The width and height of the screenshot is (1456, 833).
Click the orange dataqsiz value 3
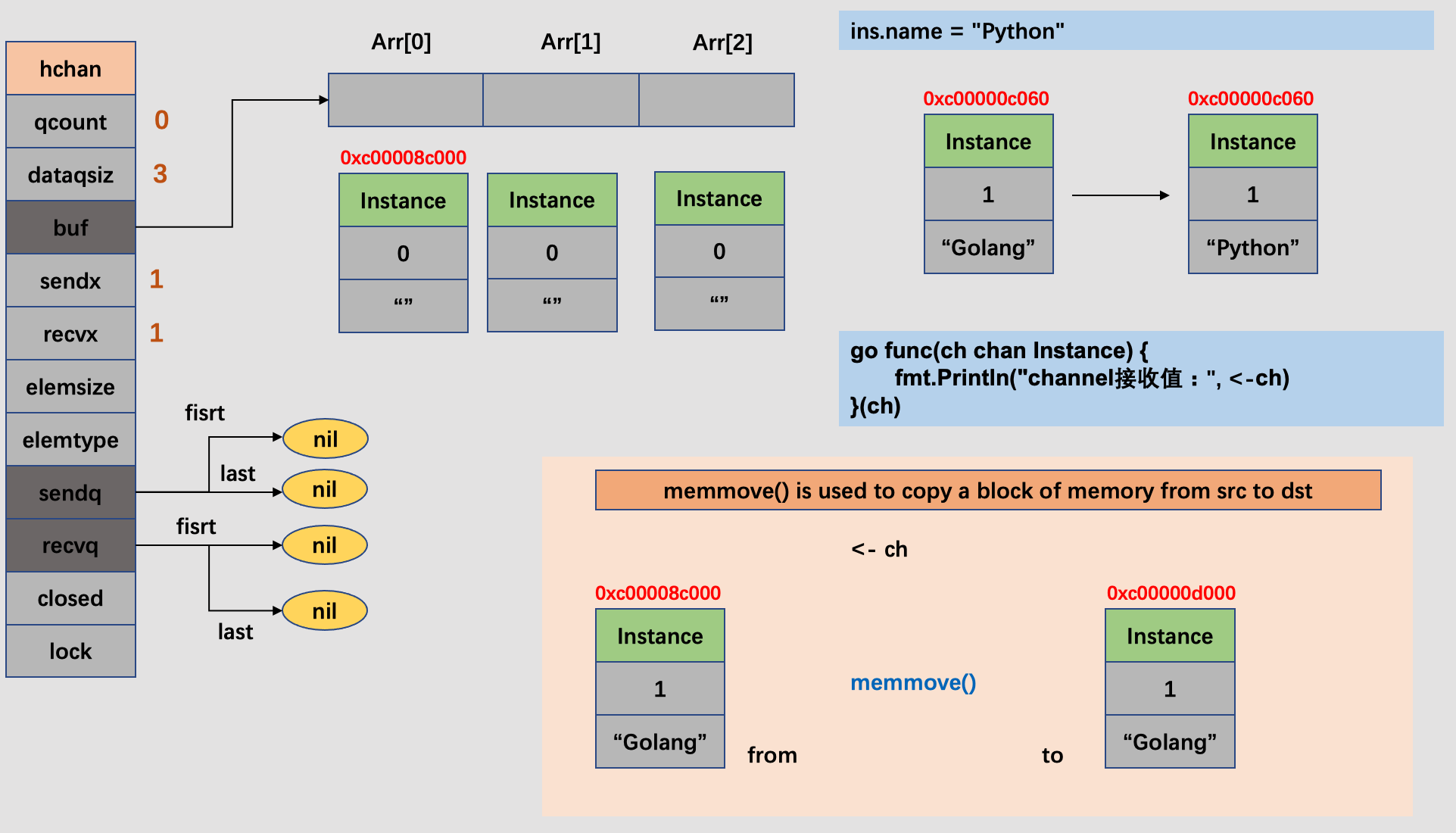click(x=161, y=174)
